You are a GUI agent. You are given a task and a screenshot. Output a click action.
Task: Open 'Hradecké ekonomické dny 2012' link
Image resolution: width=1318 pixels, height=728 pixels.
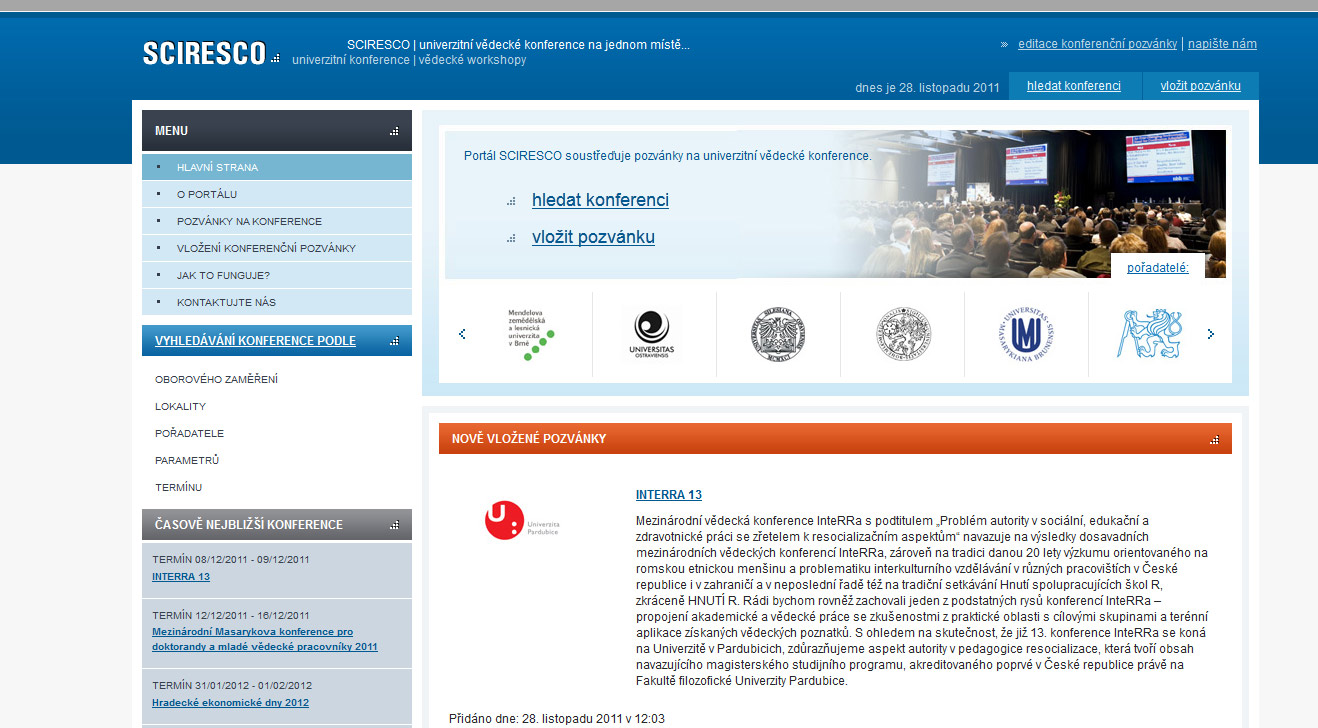[x=230, y=703]
